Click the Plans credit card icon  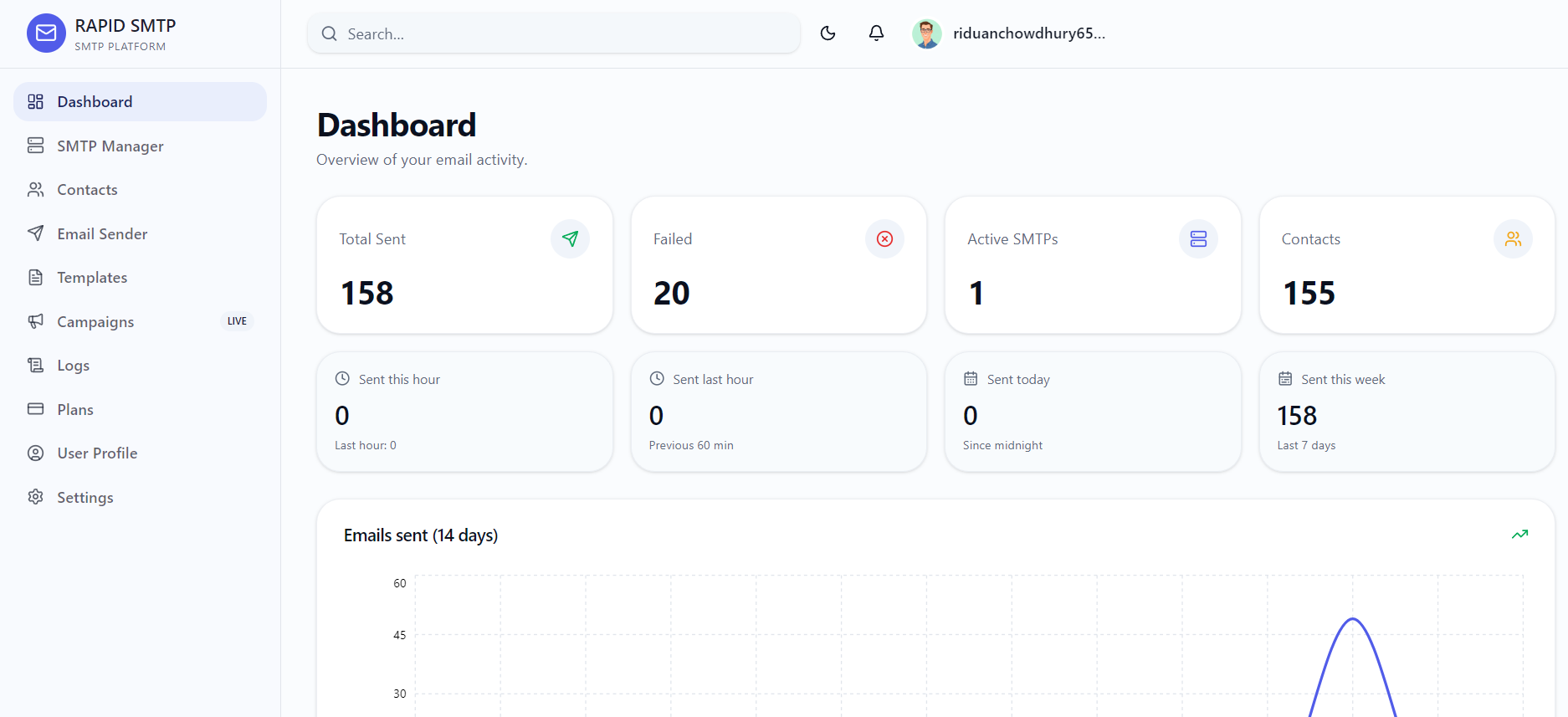(35, 409)
